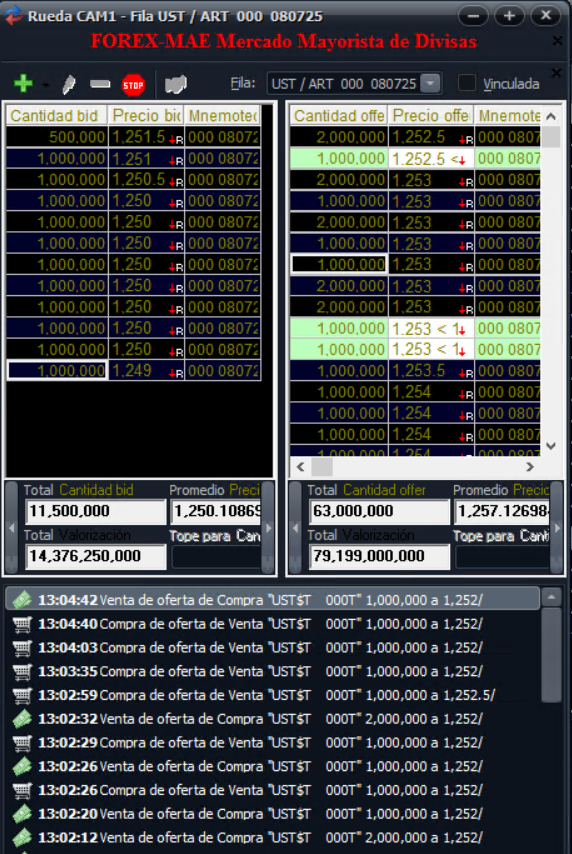Select bid price 1,251.5 cell
This screenshot has height=854, width=572.
point(145,137)
